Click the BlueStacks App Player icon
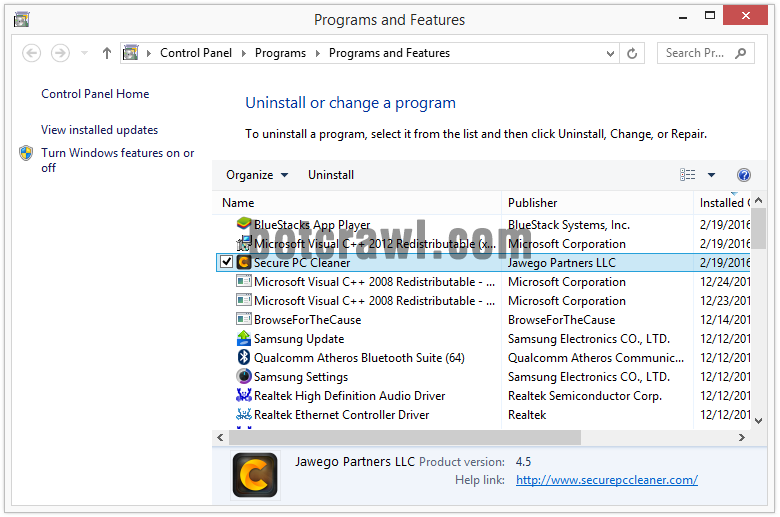This screenshot has width=780, height=517. [x=244, y=224]
